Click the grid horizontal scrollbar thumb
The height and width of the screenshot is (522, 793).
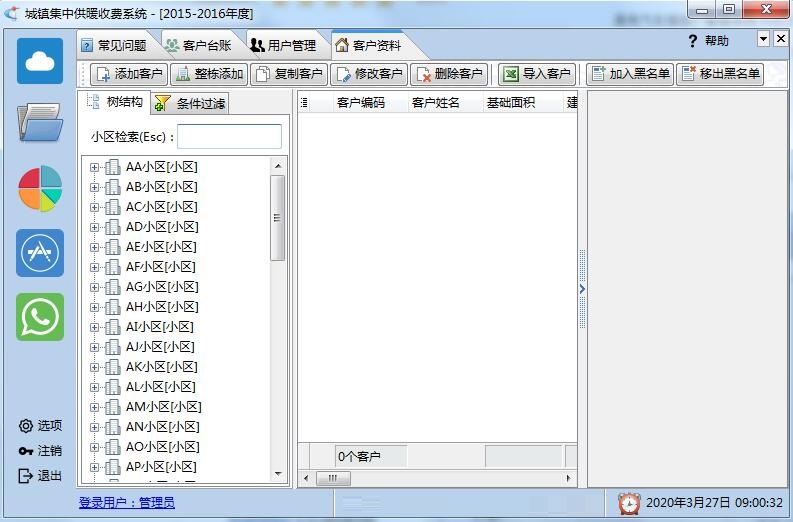point(333,478)
